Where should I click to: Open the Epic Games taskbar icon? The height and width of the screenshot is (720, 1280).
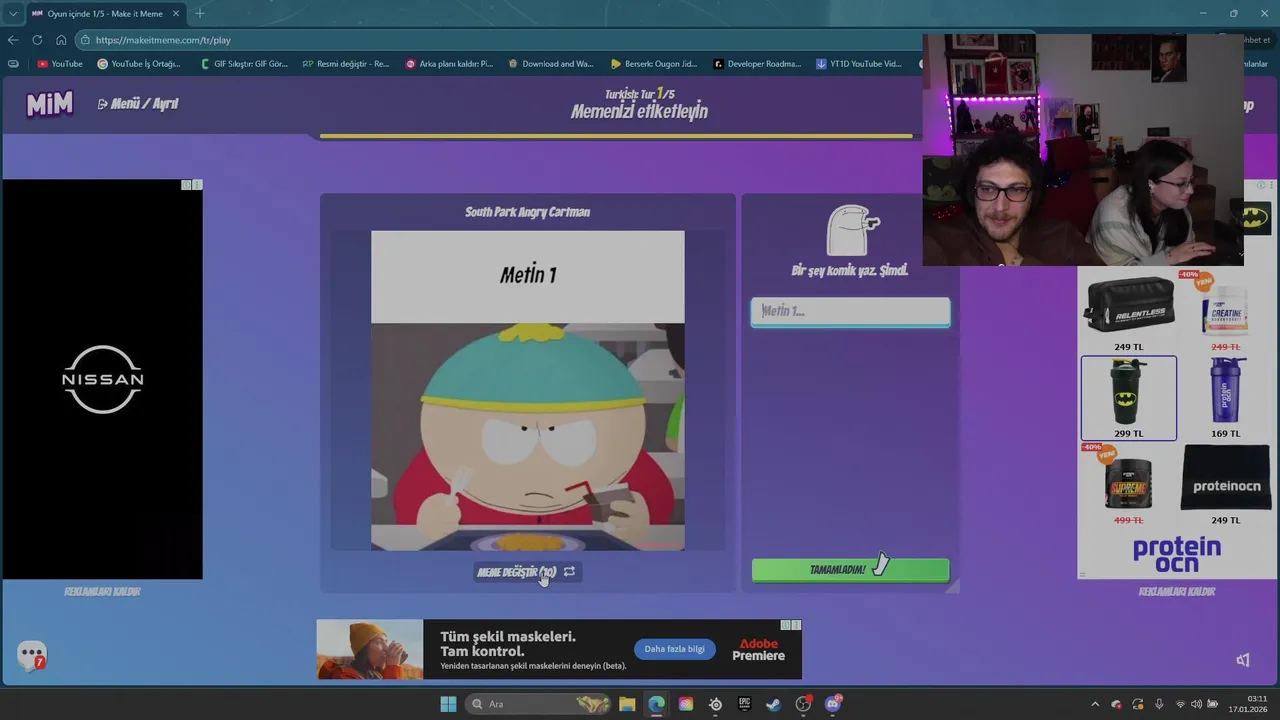(744, 704)
